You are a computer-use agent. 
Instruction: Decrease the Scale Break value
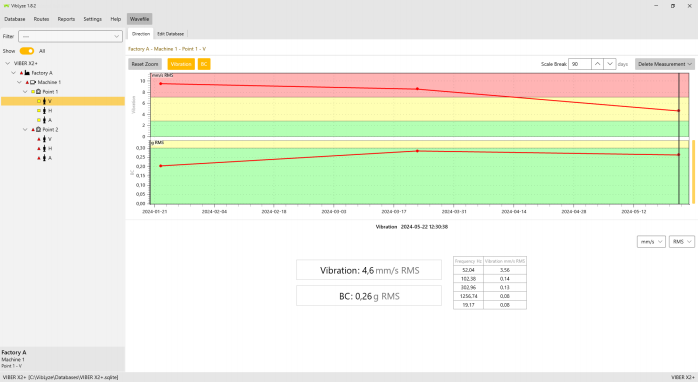coord(610,64)
